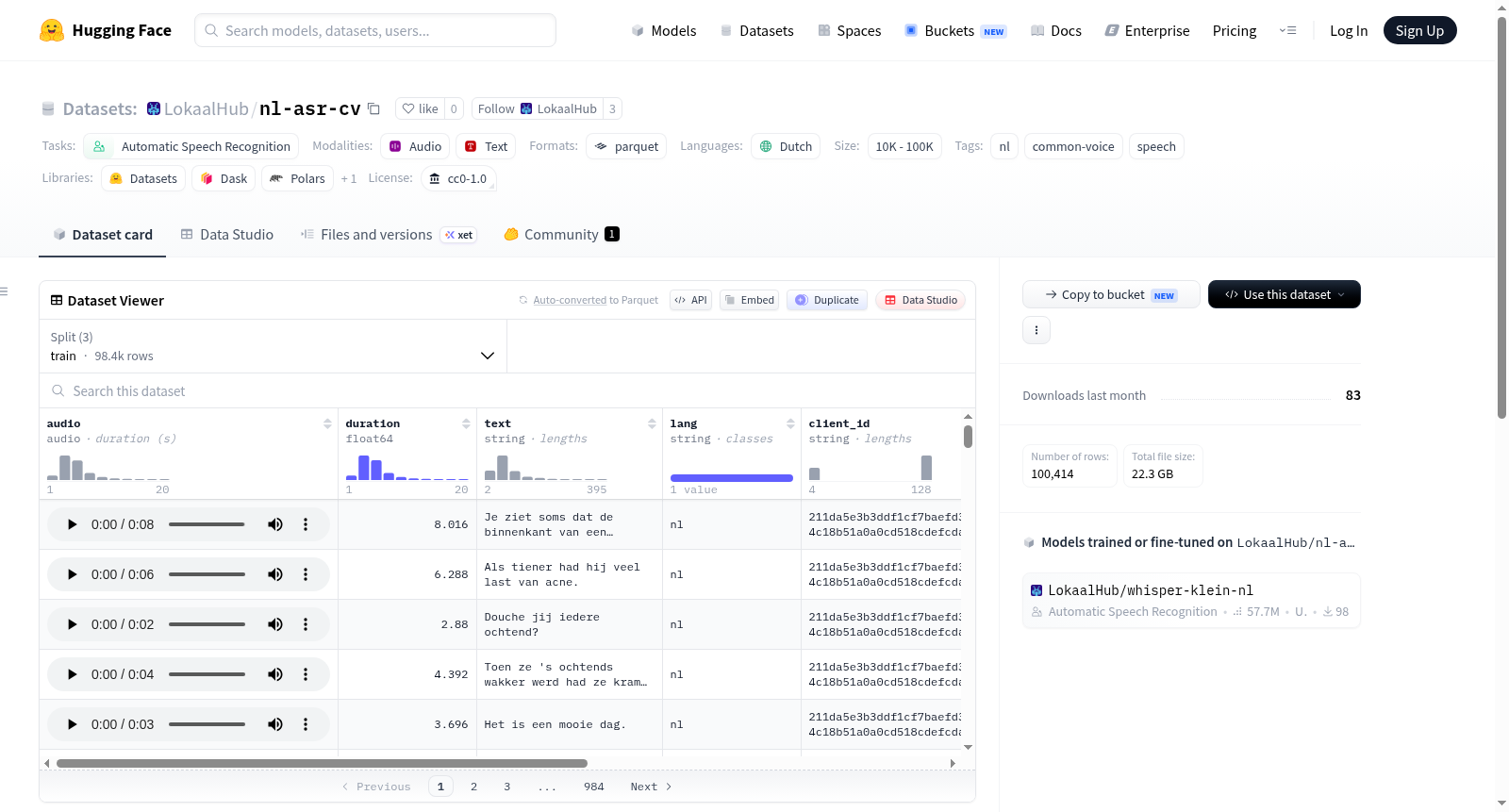Screen dimensions: 1509x812
Task: Expand the plus-one more libraries
Action: pyautogui.click(x=349, y=178)
